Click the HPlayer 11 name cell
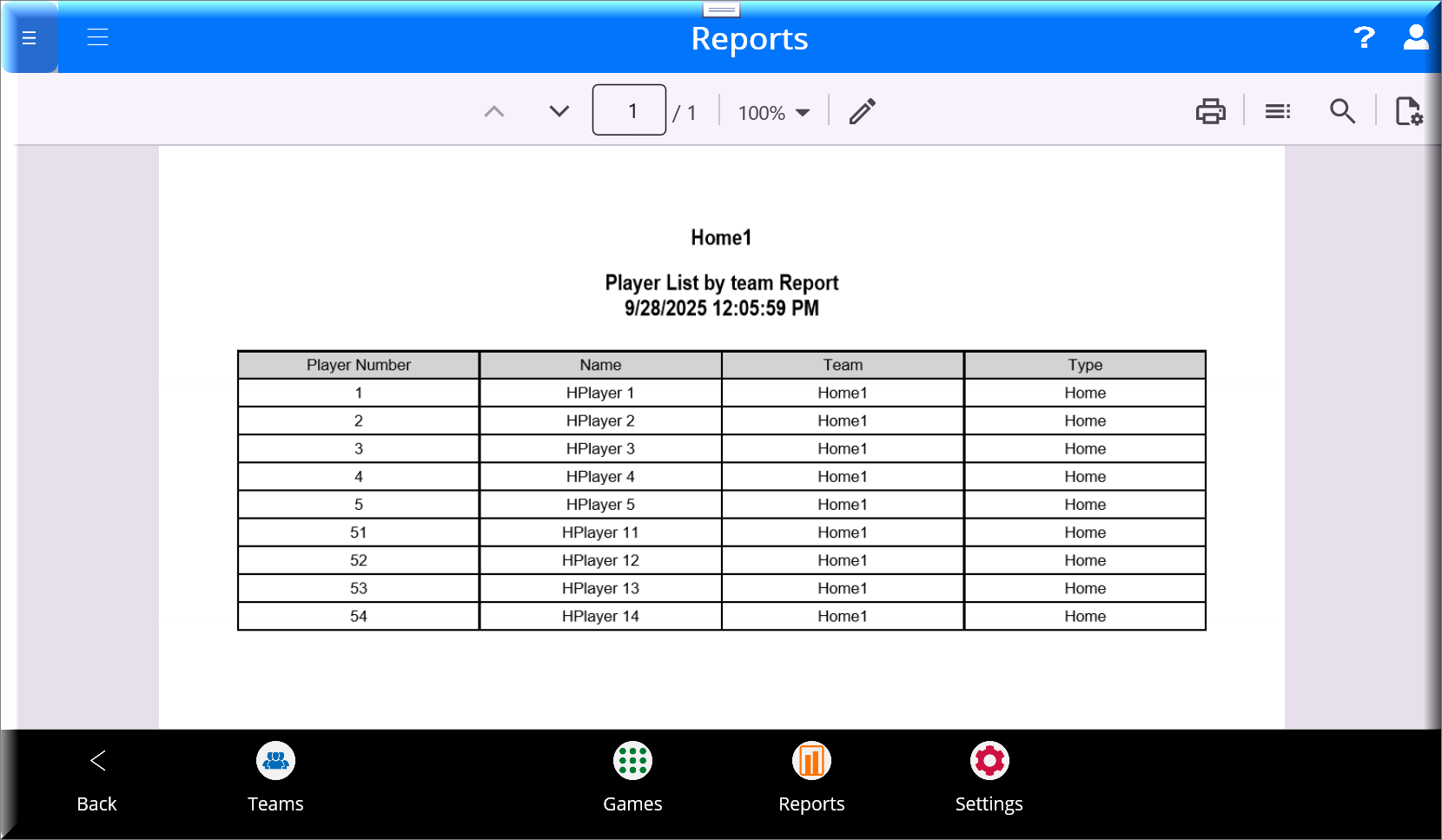This screenshot has height=840, width=1442. [x=600, y=532]
